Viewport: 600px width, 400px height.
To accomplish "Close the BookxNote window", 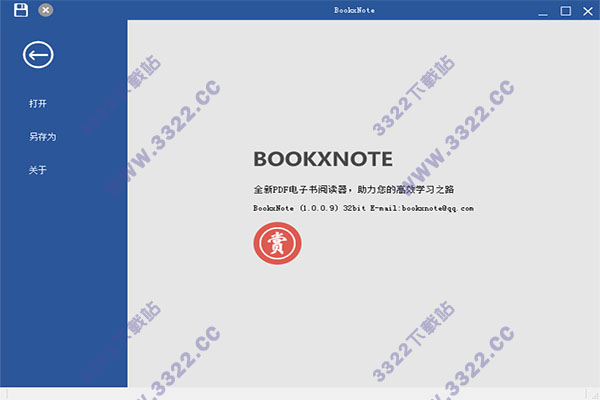I will click(x=588, y=11).
